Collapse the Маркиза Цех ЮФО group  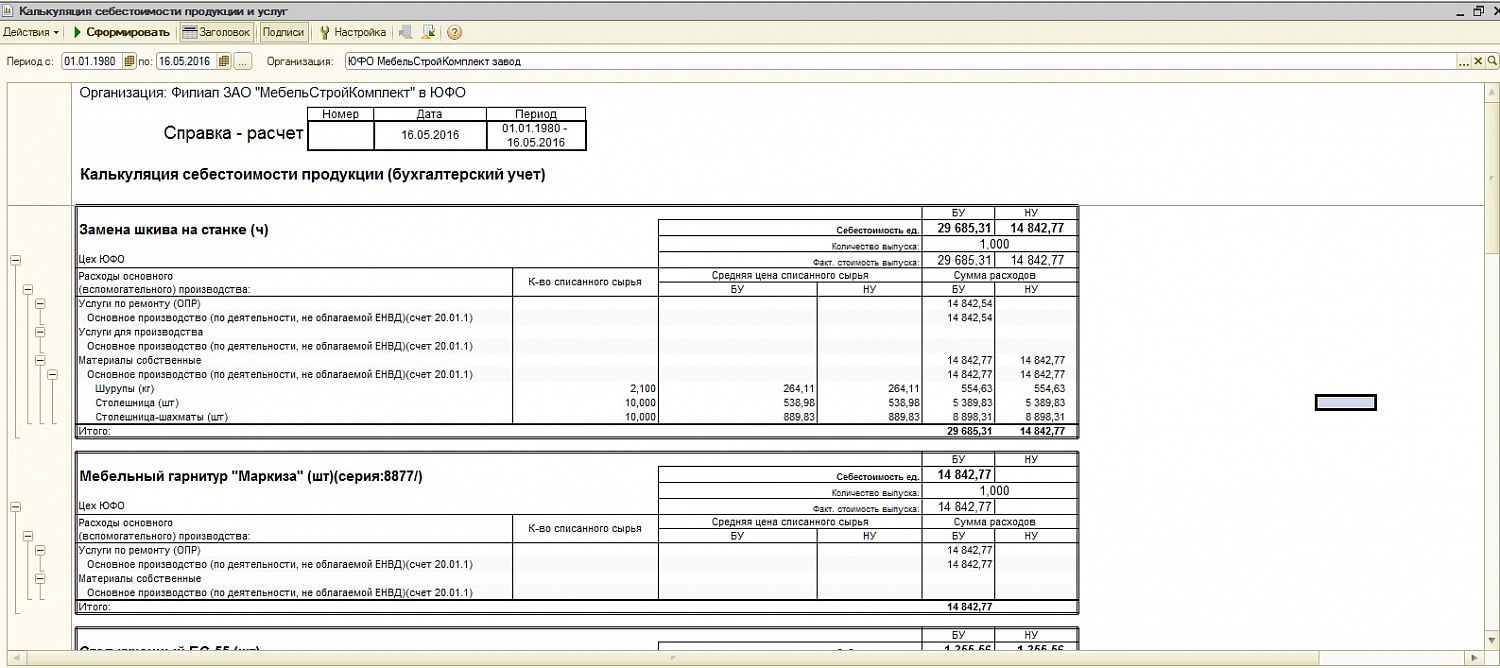pyautogui.click(x=15, y=507)
